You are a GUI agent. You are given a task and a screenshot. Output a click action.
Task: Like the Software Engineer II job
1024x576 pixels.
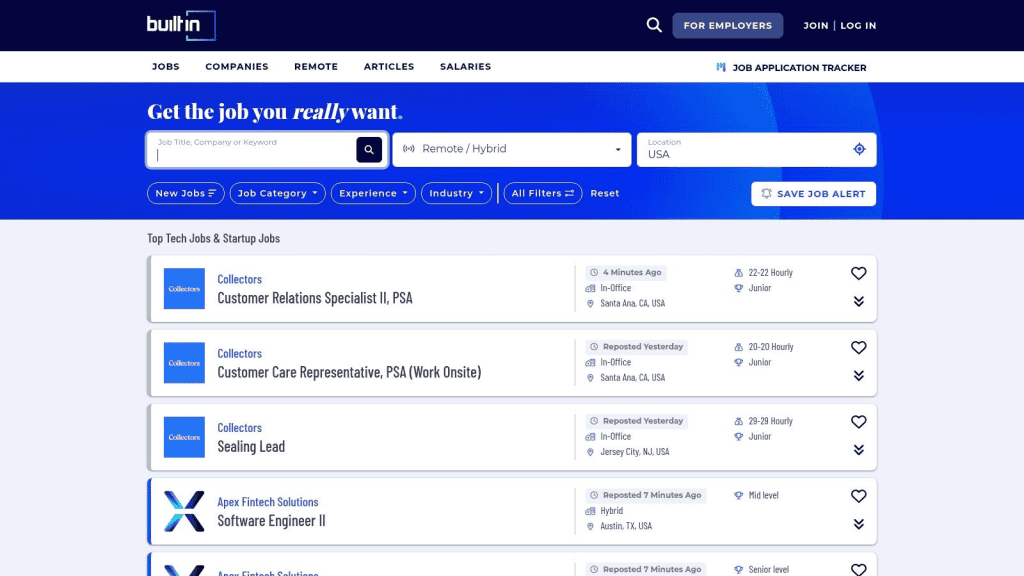[858, 496]
